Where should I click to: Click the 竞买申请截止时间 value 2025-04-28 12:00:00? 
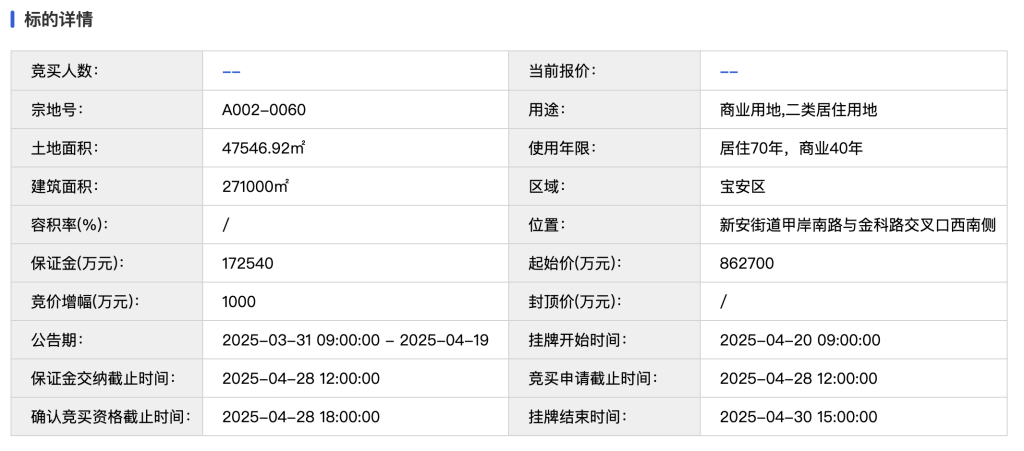[x=798, y=379]
